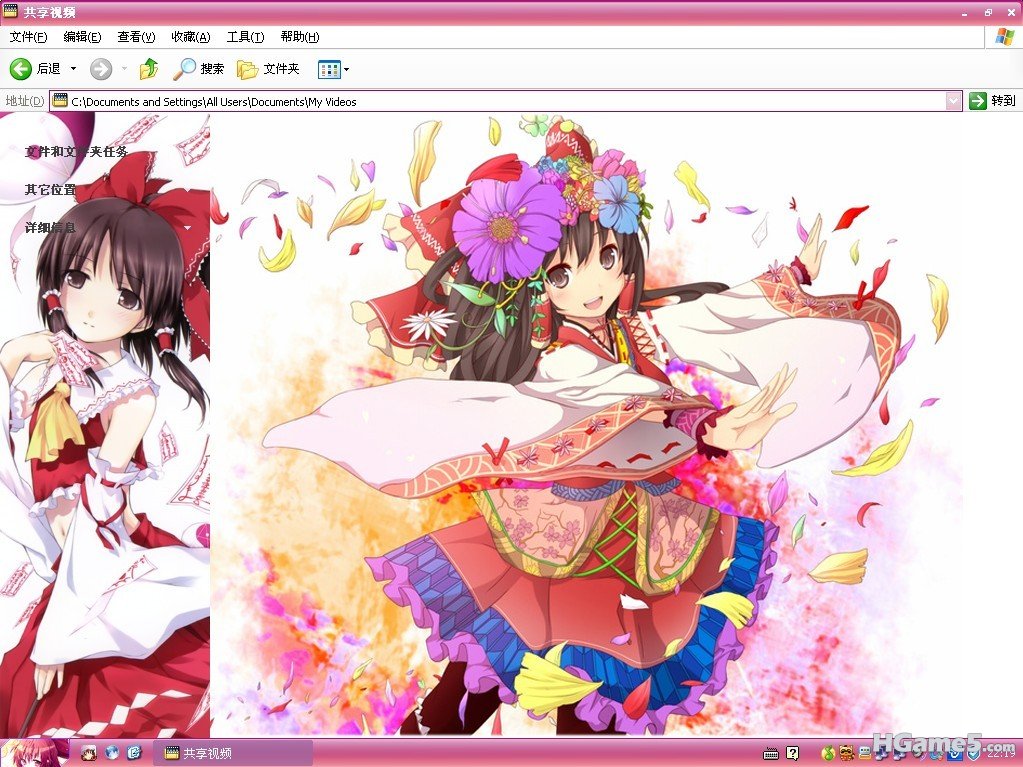Toggle the Folders (文件夹) pane button
Image resolution: width=1023 pixels, height=767 pixels.
pos(268,68)
